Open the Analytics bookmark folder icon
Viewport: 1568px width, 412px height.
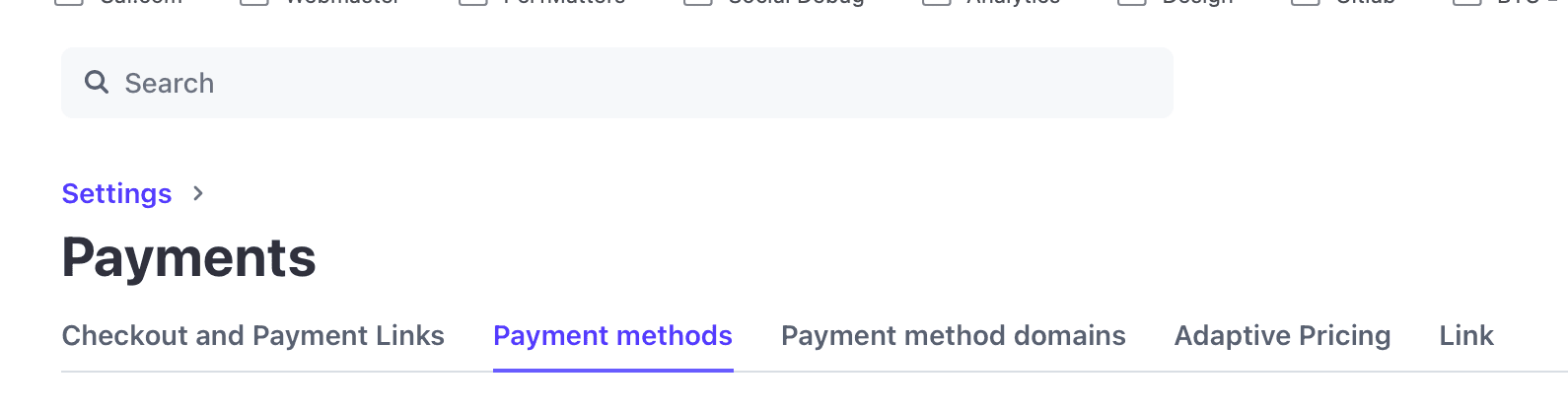coord(937,3)
